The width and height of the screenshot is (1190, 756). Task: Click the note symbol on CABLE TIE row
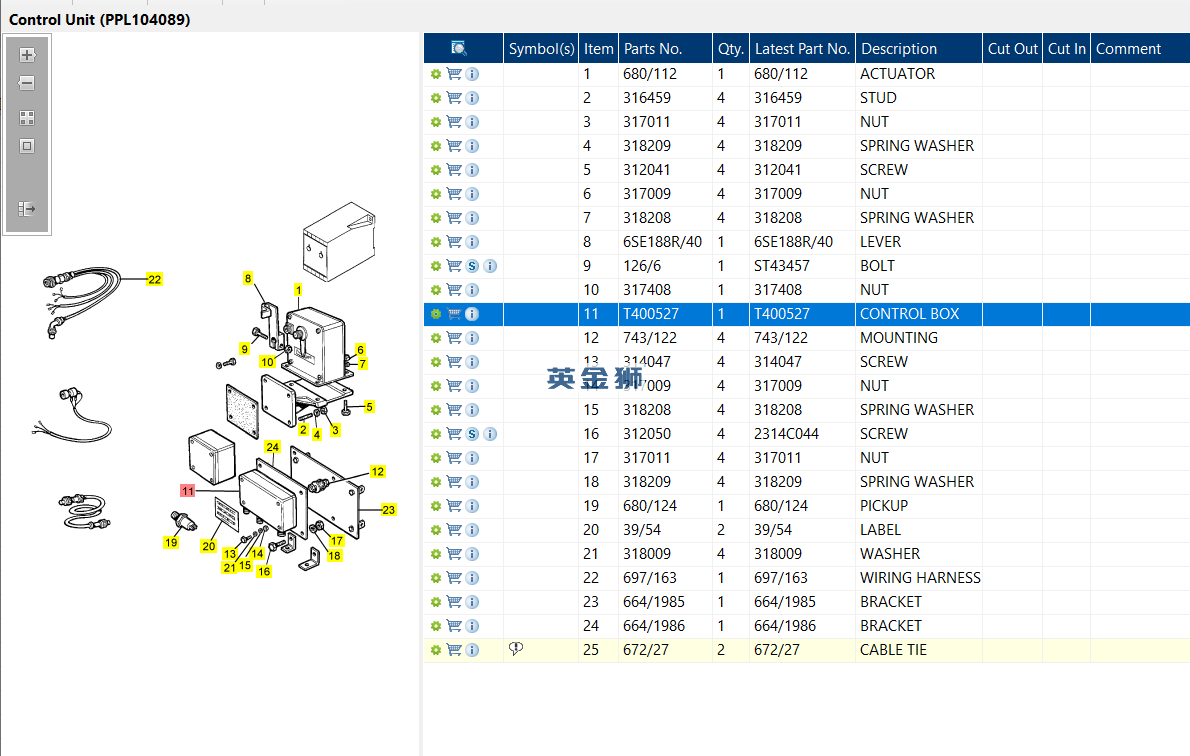(516, 649)
